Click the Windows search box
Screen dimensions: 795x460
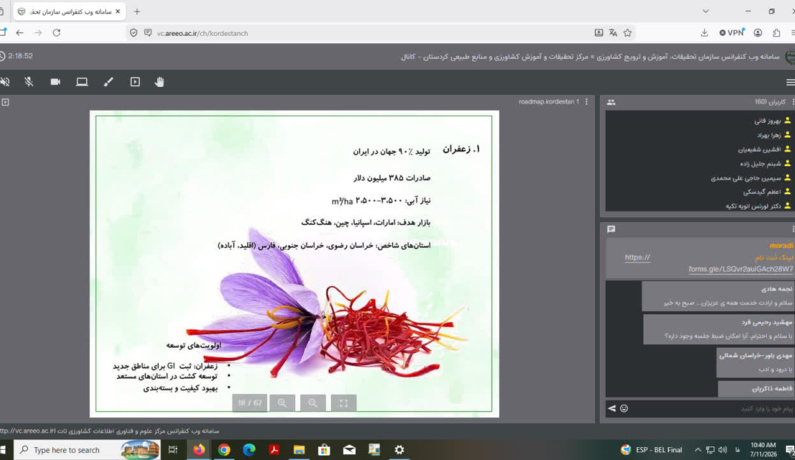click(x=87, y=450)
